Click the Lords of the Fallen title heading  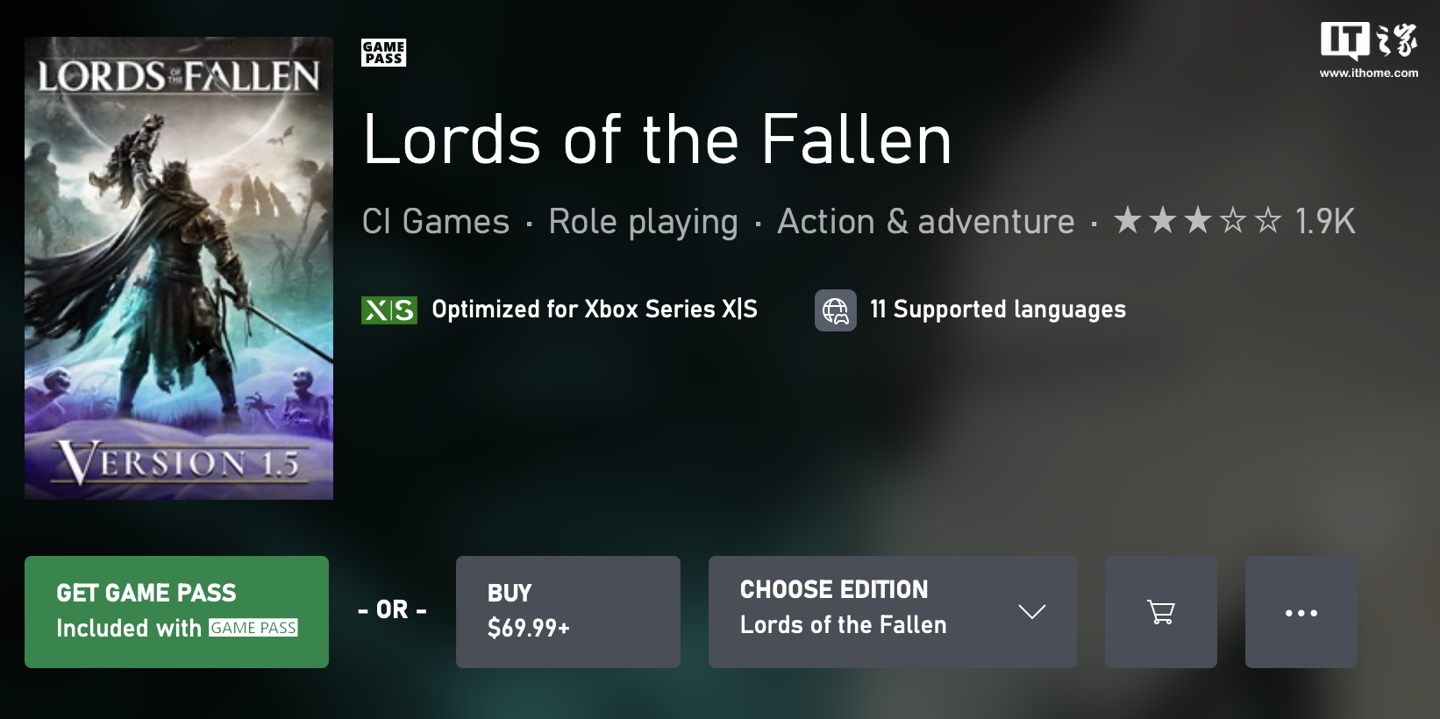(x=656, y=140)
